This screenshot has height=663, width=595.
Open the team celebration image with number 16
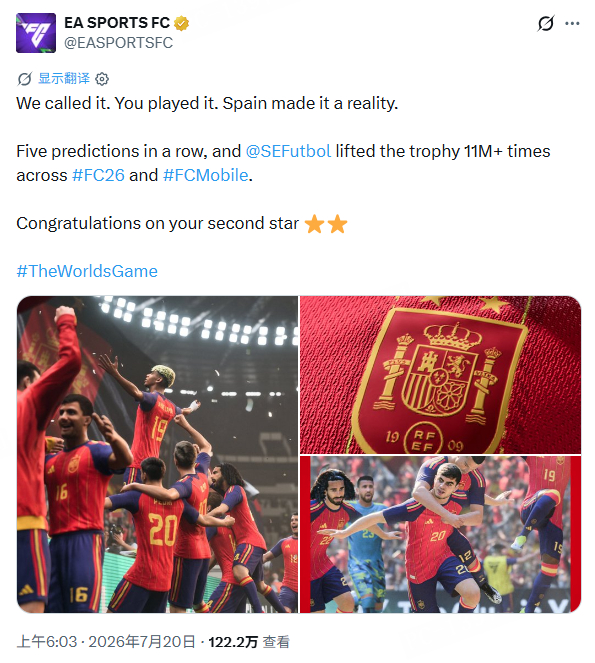tap(157, 454)
